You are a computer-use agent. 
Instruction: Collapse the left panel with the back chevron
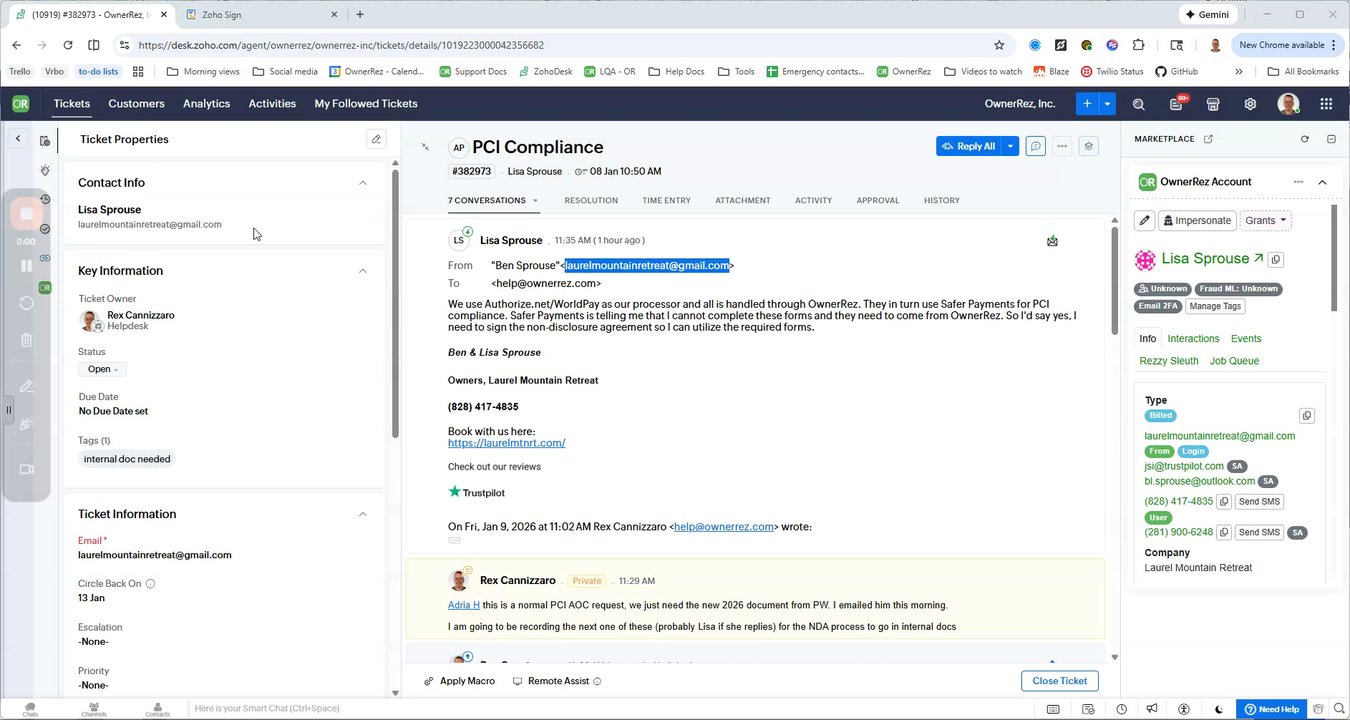[18, 139]
